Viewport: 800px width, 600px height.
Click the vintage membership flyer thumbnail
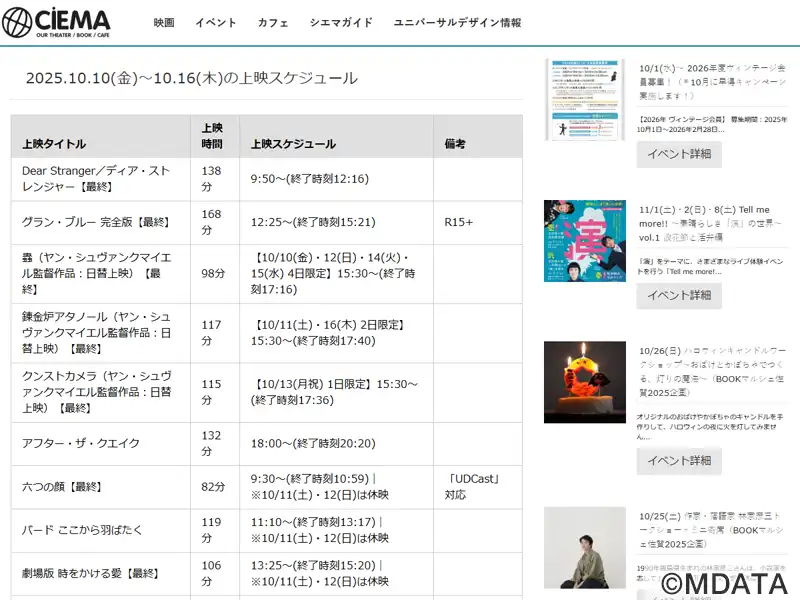coord(584,100)
